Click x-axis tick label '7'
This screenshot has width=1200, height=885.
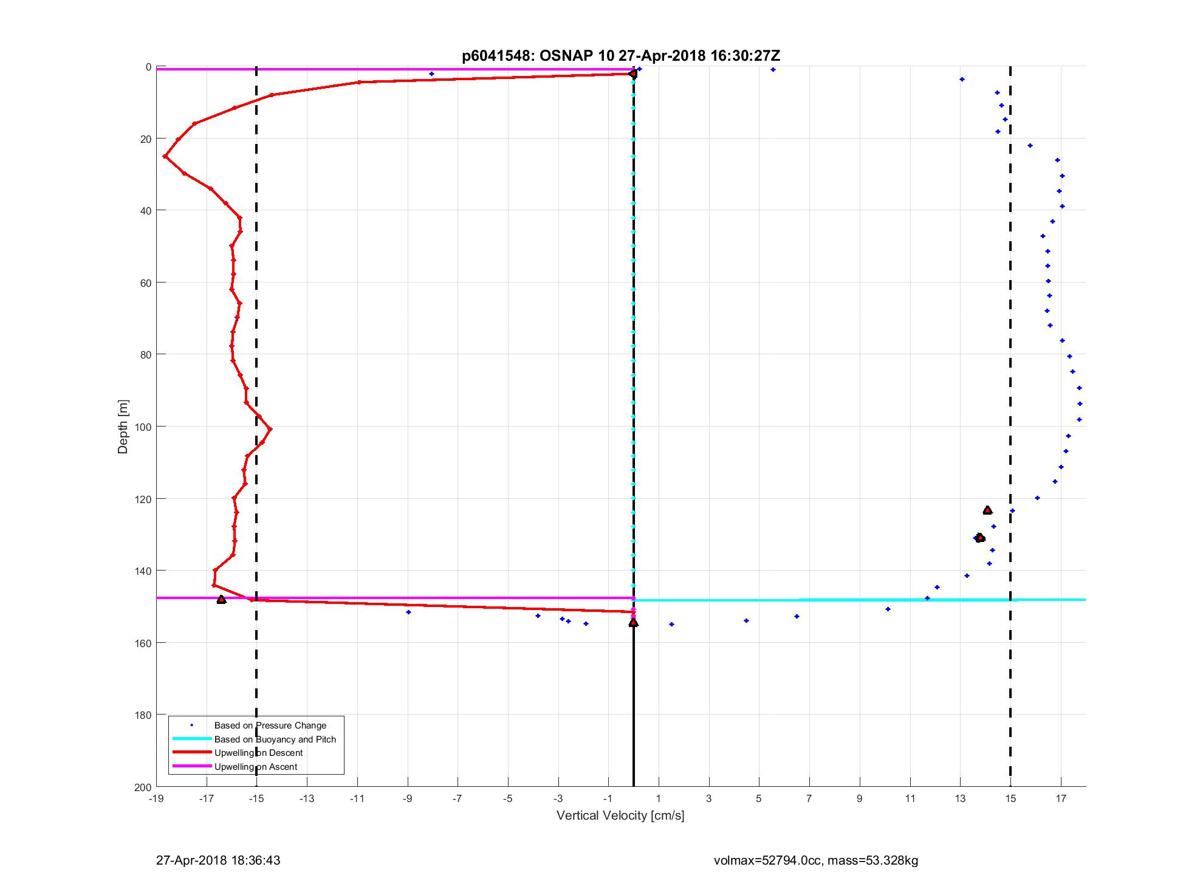tap(809, 798)
